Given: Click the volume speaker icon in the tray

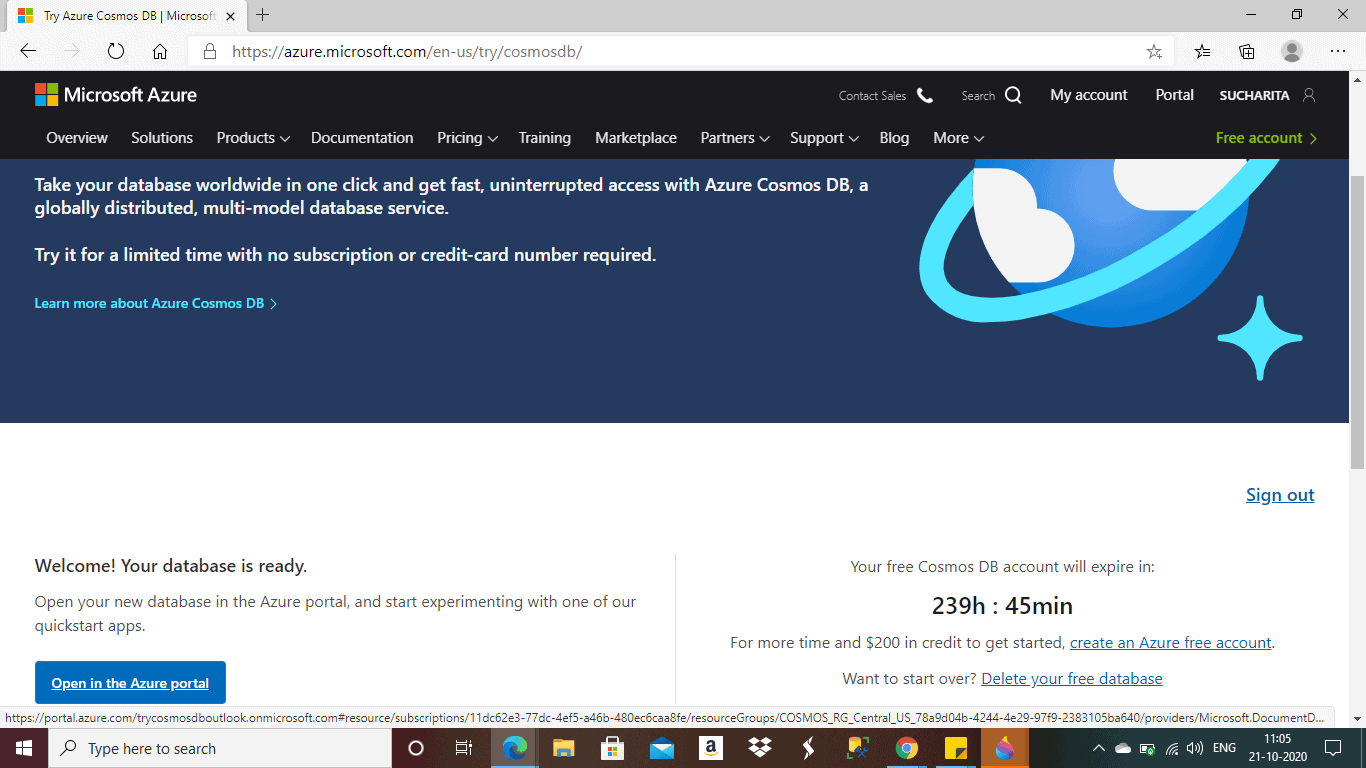Looking at the screenshot, I should tap(1194, 748).
